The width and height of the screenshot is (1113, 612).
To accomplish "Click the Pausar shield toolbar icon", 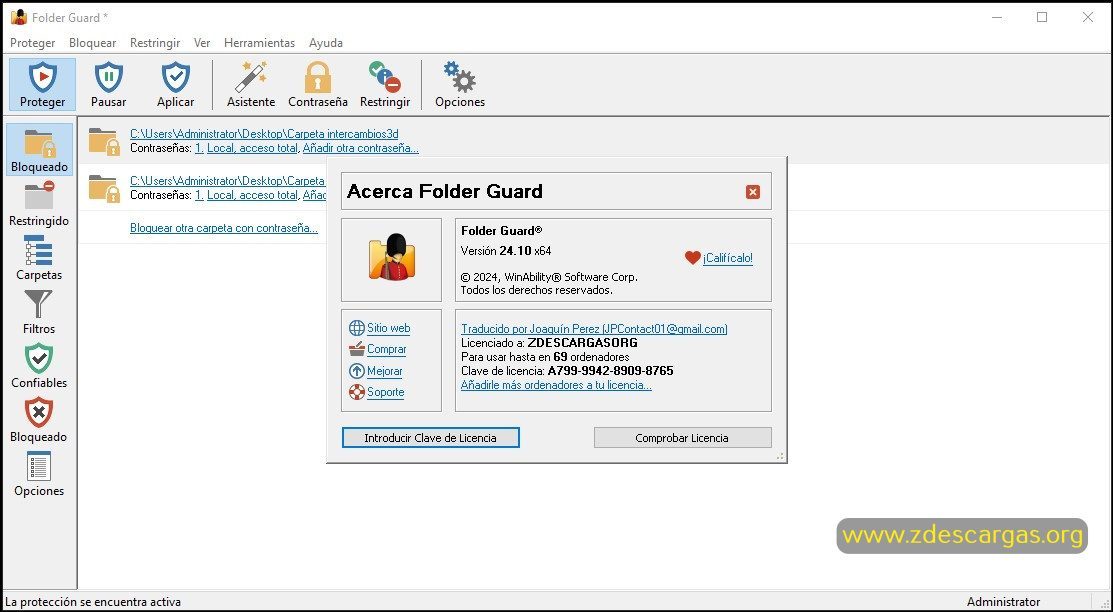I will [109, 77].
